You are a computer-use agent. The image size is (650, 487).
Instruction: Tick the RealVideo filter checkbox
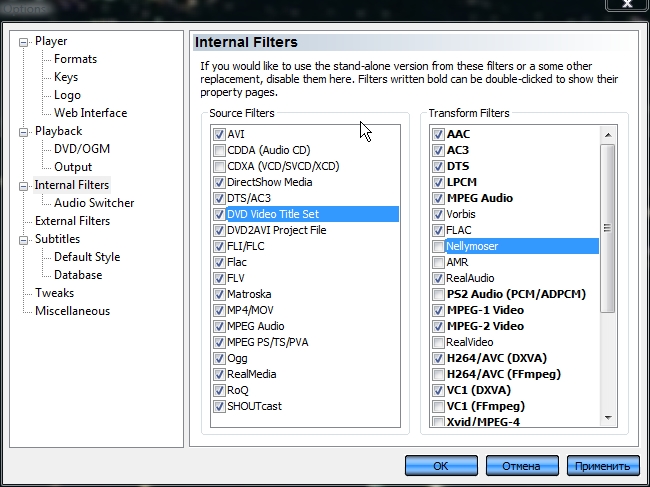[x=438, y=342]
